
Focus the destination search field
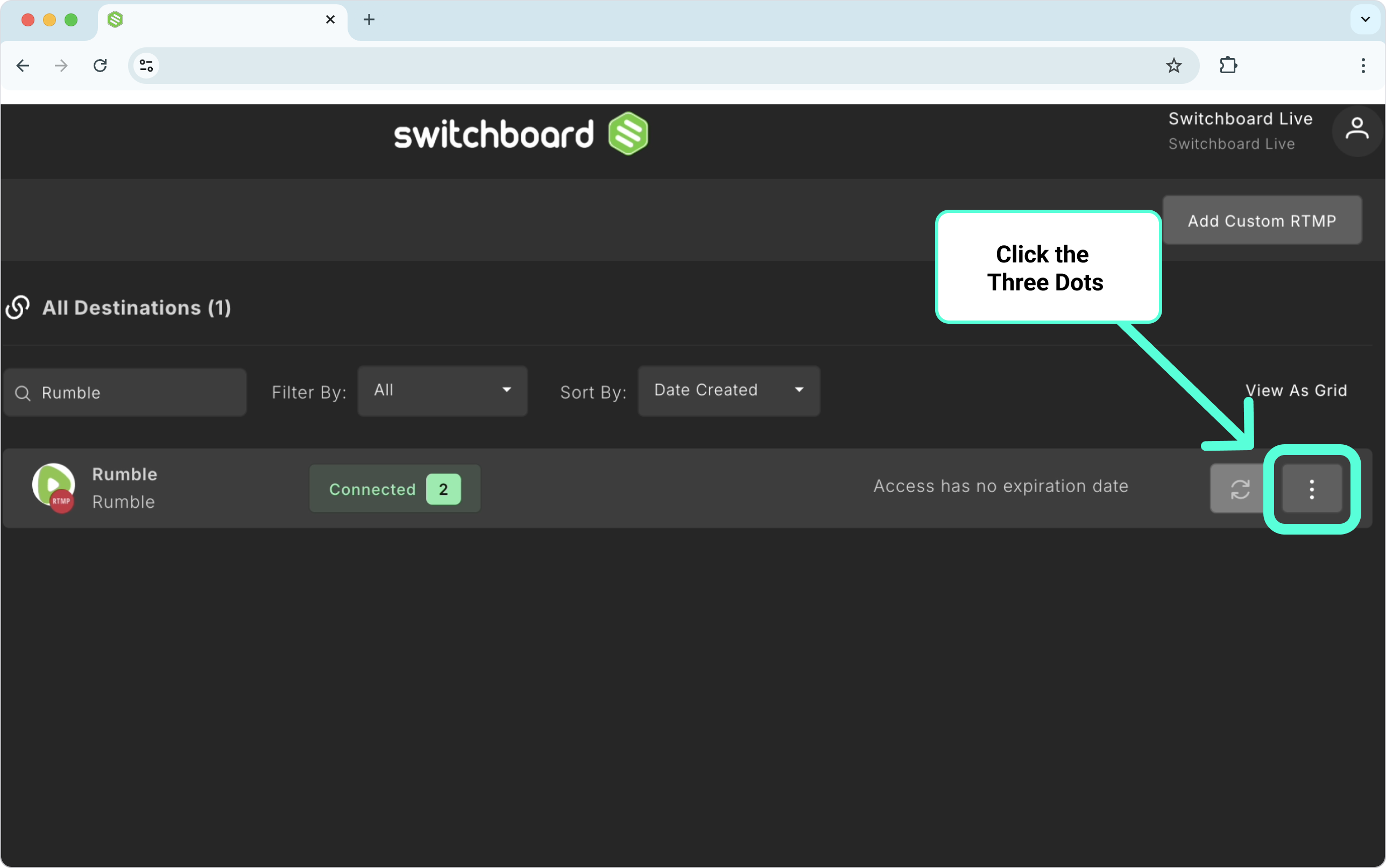(125, 393)
